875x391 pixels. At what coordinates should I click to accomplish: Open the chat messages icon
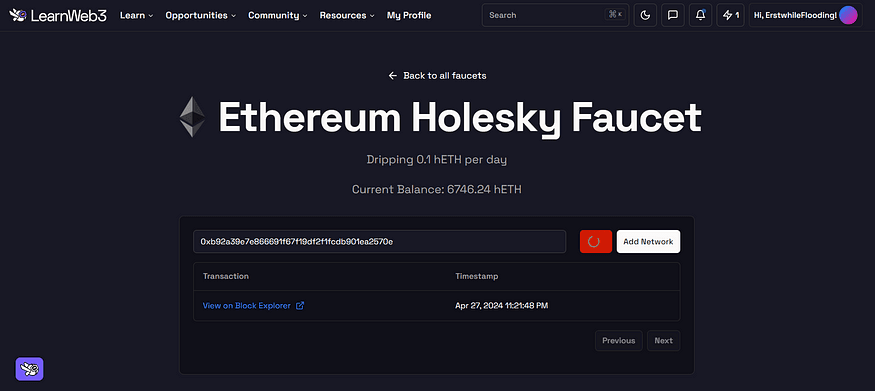pos(673,15)
